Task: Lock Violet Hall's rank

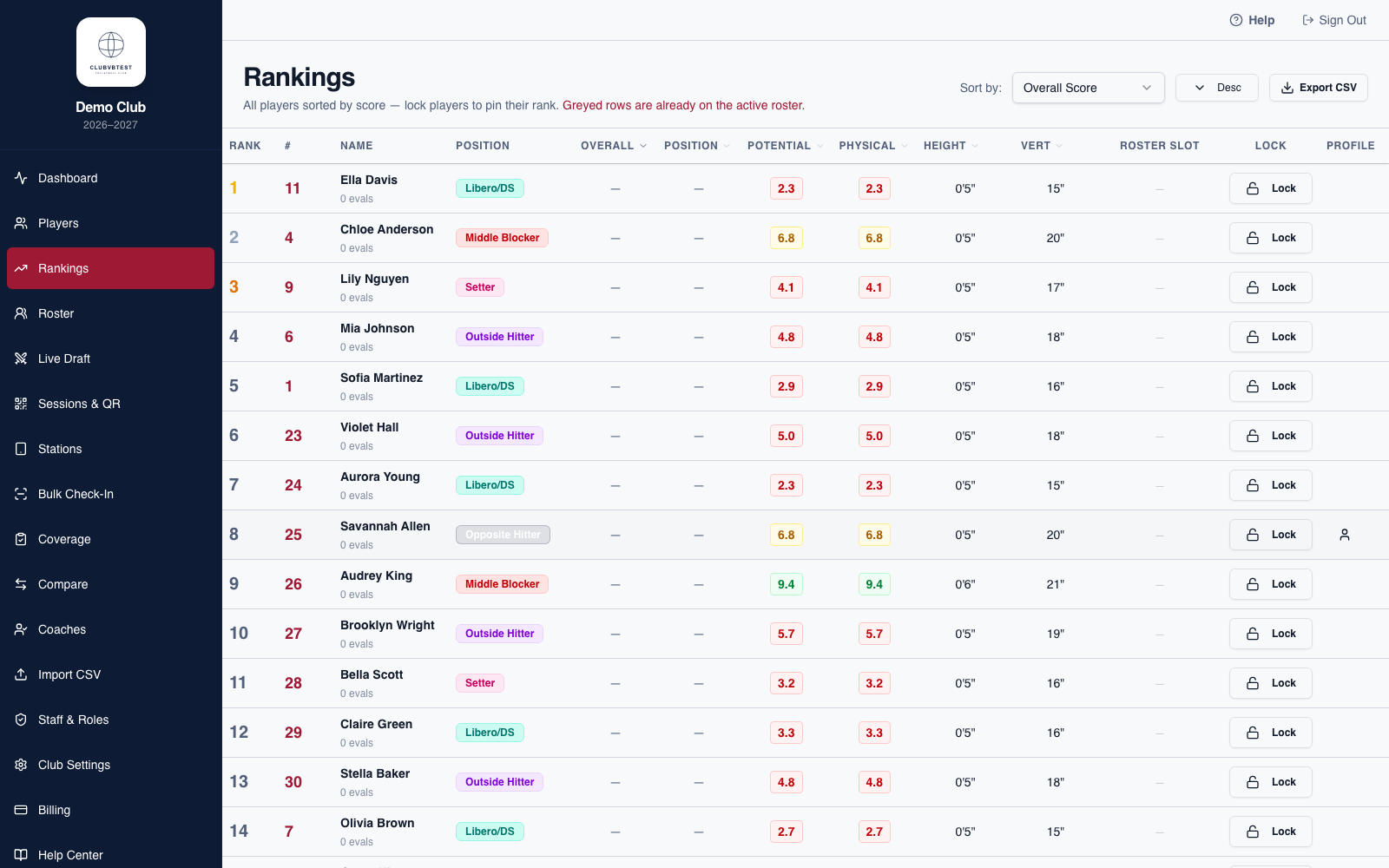Action: 1270,436
